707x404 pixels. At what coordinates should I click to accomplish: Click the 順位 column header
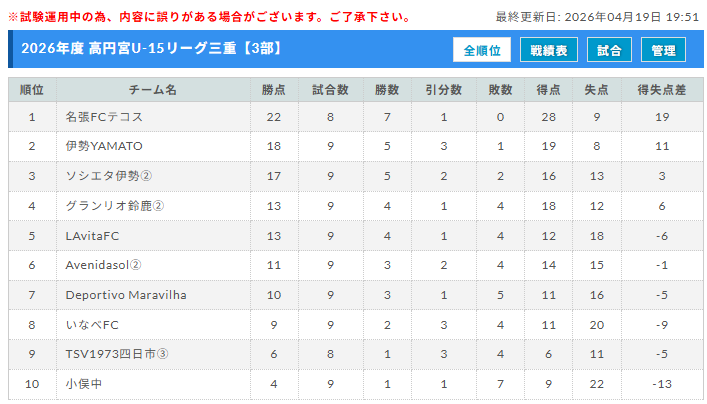(32, 89)
